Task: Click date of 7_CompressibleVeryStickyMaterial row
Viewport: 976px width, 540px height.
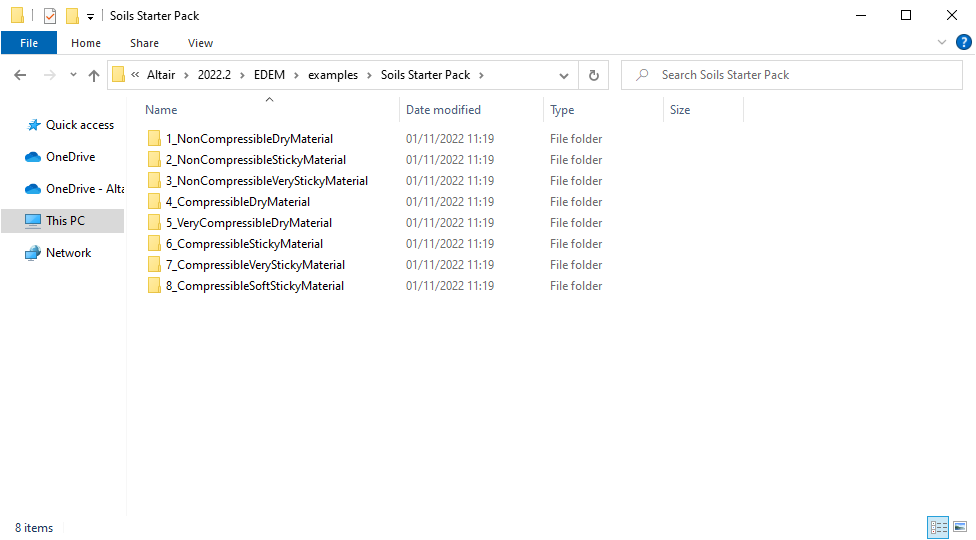Action: (450, 264)
